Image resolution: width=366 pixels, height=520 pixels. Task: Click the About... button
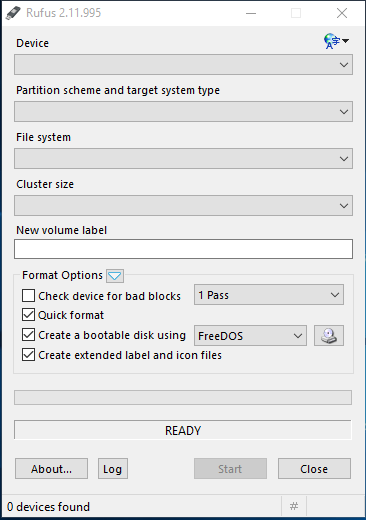[x=51, y=469]
